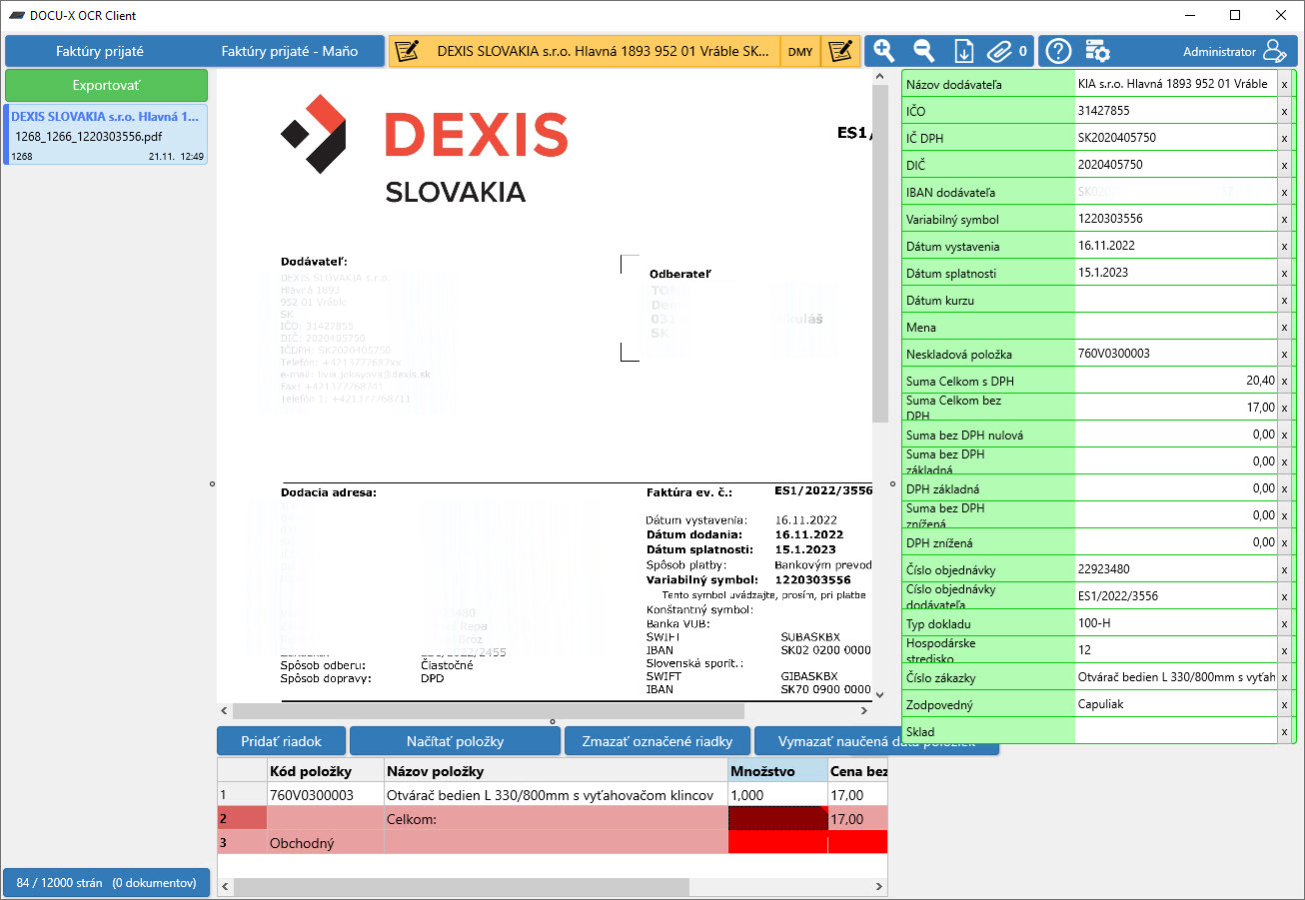Click the download document icon
This screenshot has width=1305, height=900.
tap(964, 51)
